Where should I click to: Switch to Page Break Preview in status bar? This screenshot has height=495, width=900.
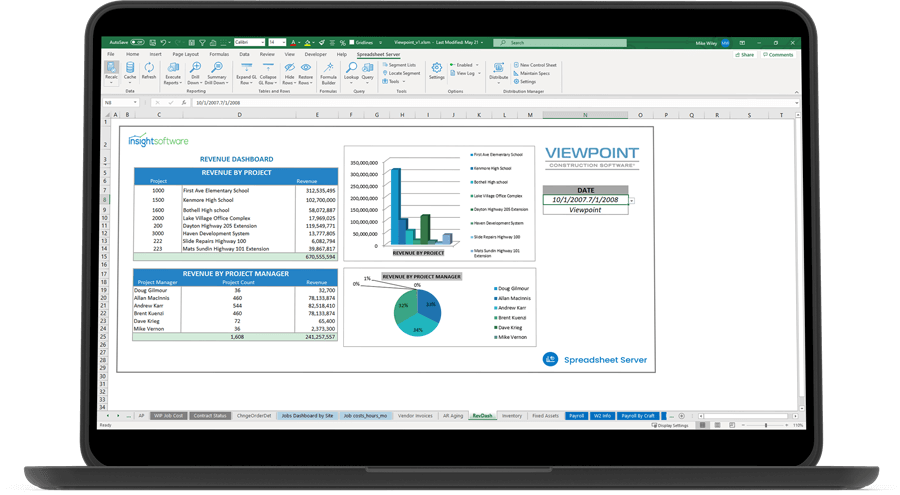[x=732, y=425]
